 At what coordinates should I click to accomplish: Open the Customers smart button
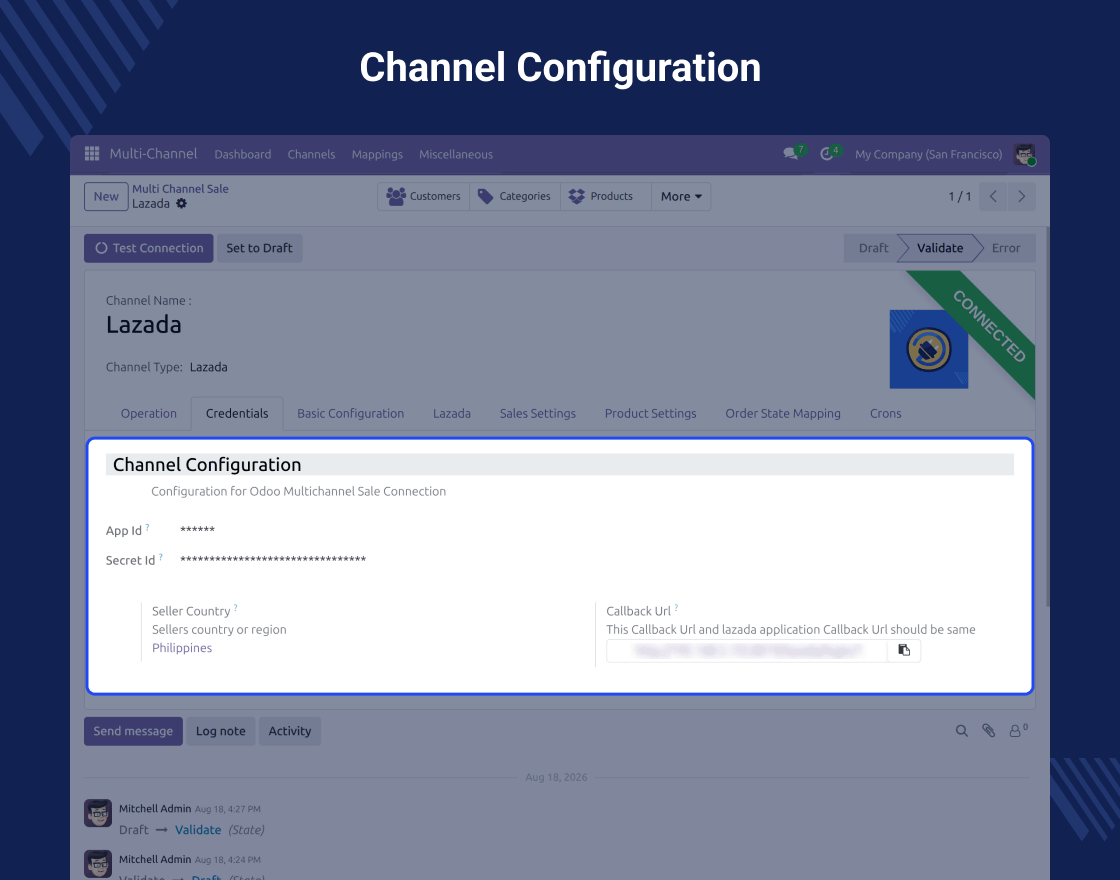coord(424,196)
